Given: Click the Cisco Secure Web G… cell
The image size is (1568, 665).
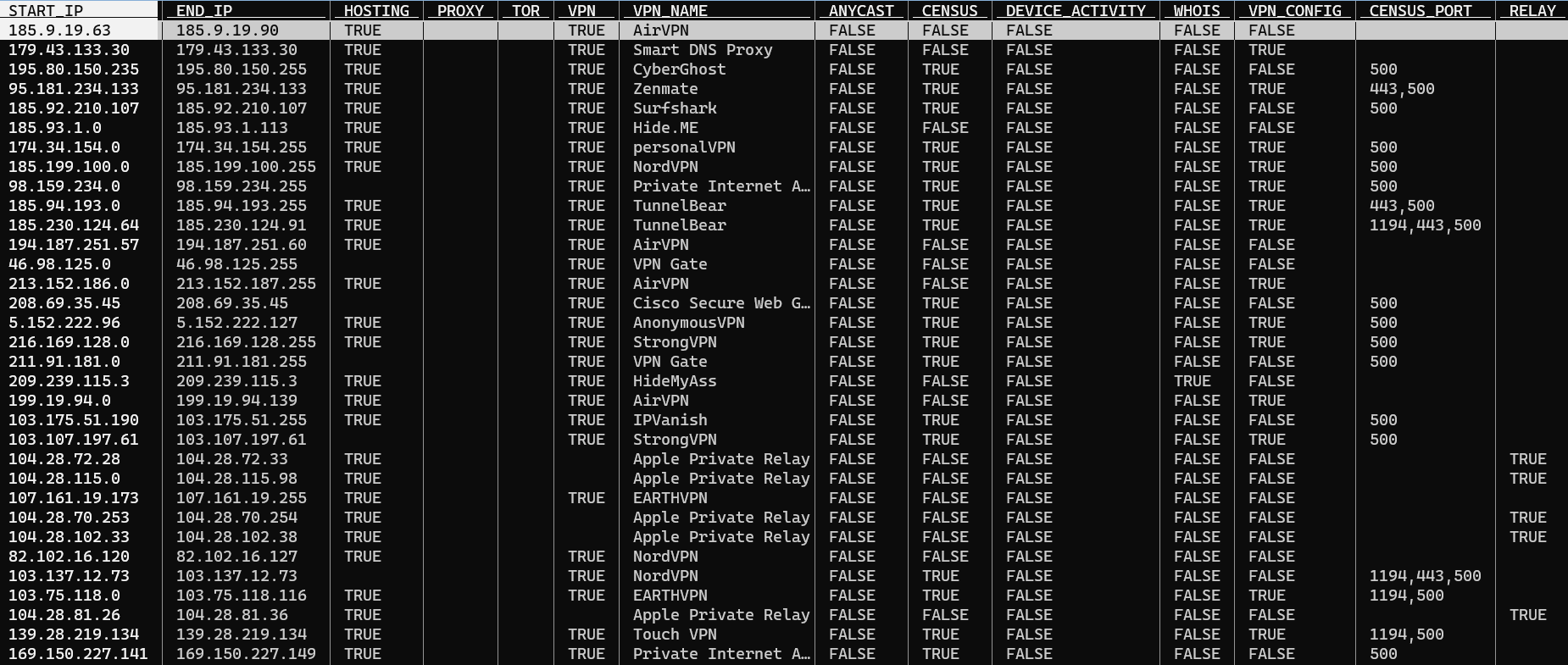Looking at the screenshot, I should (x=721, y=303).
